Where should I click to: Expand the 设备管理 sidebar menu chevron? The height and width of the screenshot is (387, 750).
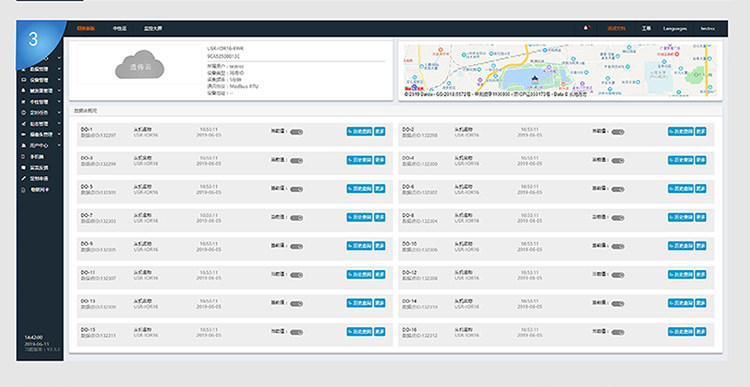coord(59,80)
